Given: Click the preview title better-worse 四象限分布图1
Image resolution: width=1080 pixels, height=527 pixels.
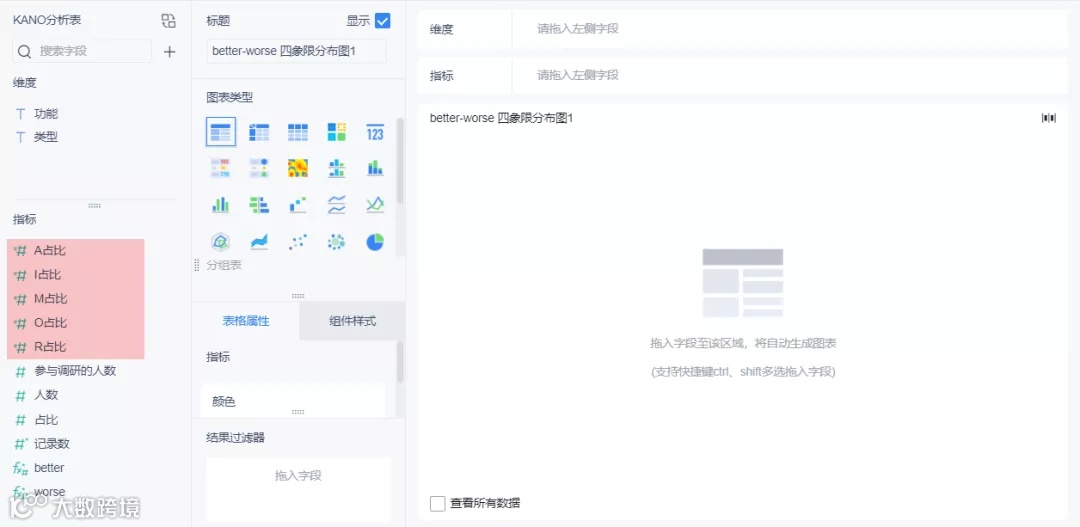Looking at the screenshot, I should (501, 118).
